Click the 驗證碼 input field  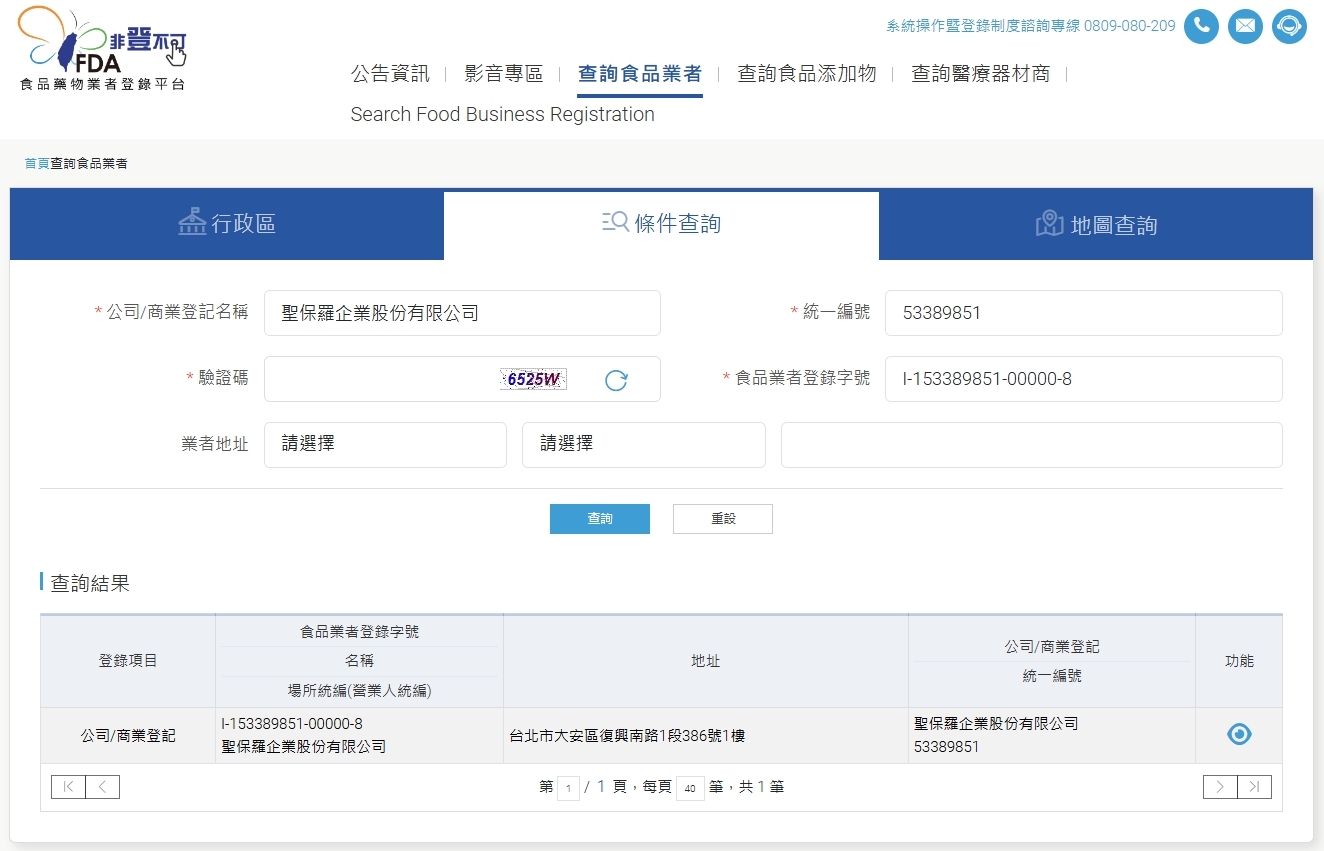coord(380,379)
